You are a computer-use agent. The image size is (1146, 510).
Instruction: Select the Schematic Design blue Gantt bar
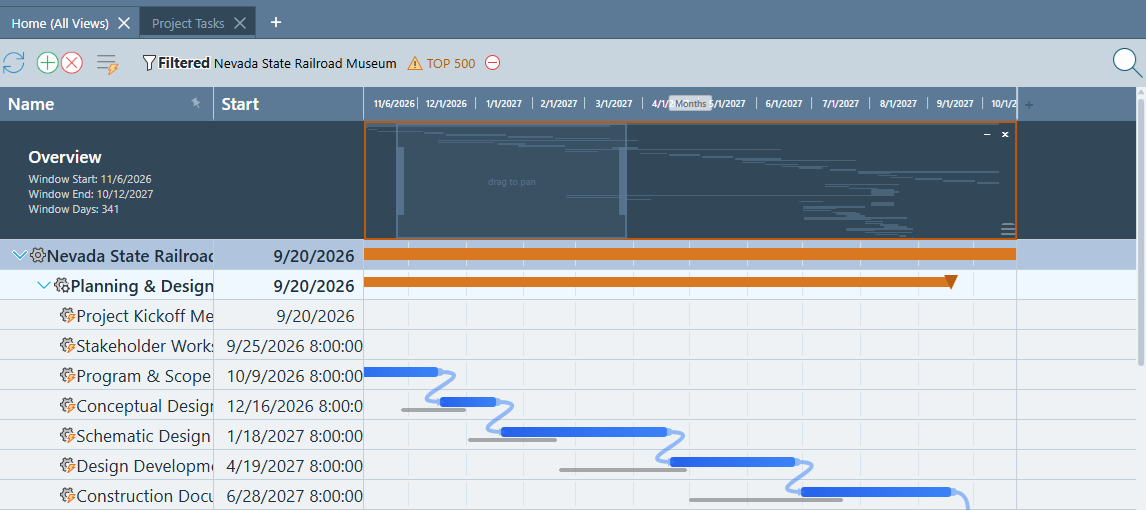point(584,432)
